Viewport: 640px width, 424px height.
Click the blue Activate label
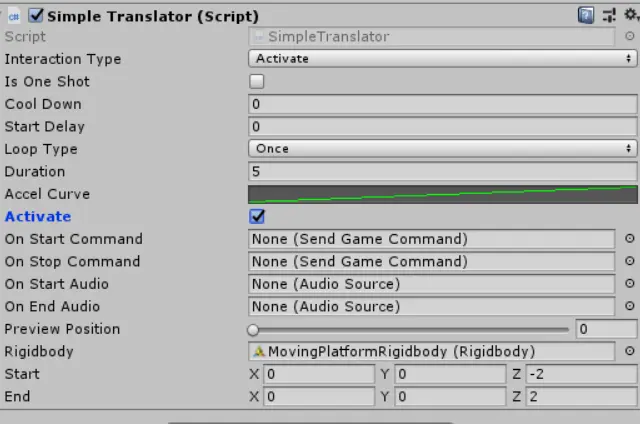[38, 216]
